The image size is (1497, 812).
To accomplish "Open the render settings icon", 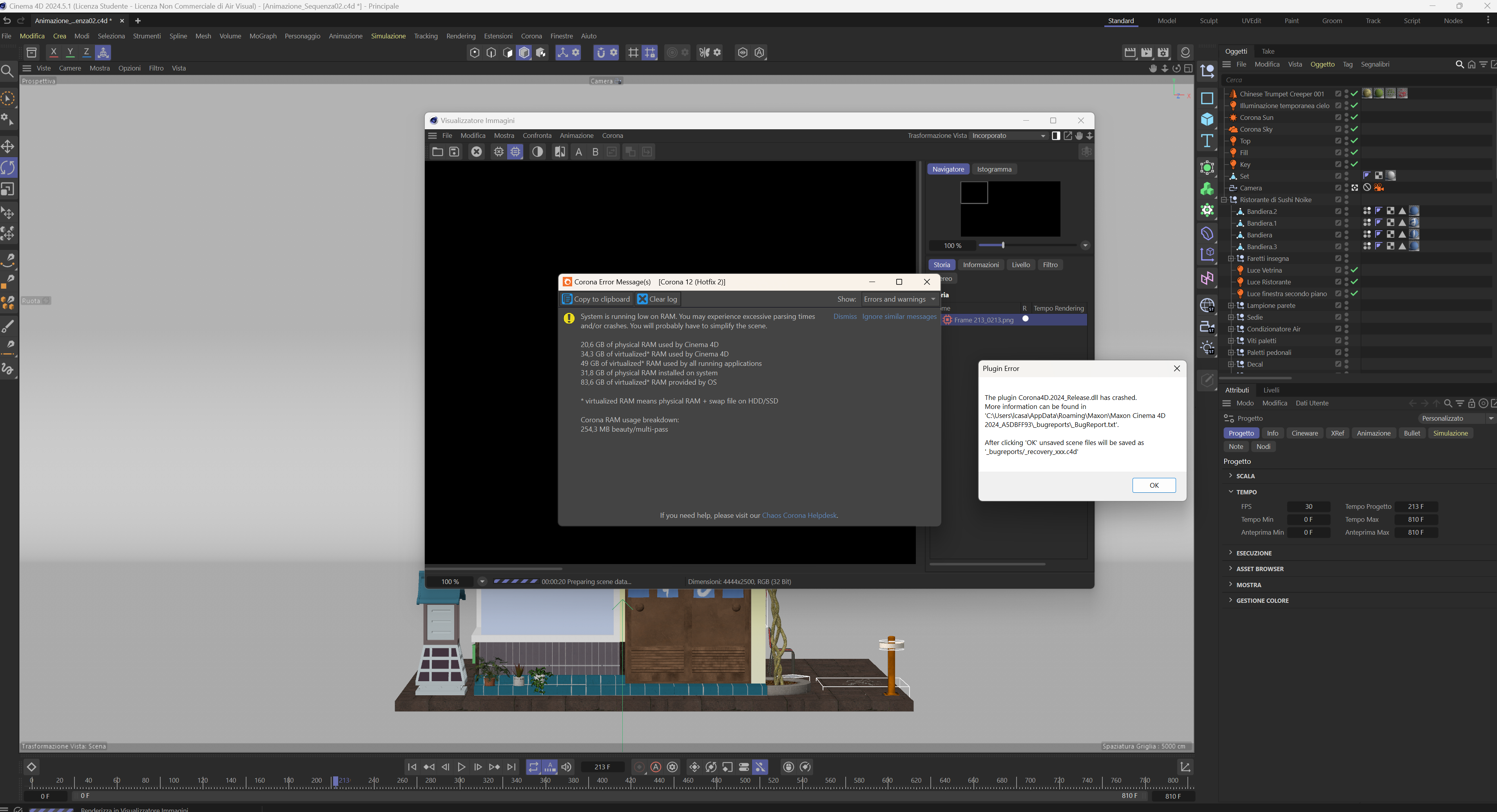I will [x=1163, y=52].
